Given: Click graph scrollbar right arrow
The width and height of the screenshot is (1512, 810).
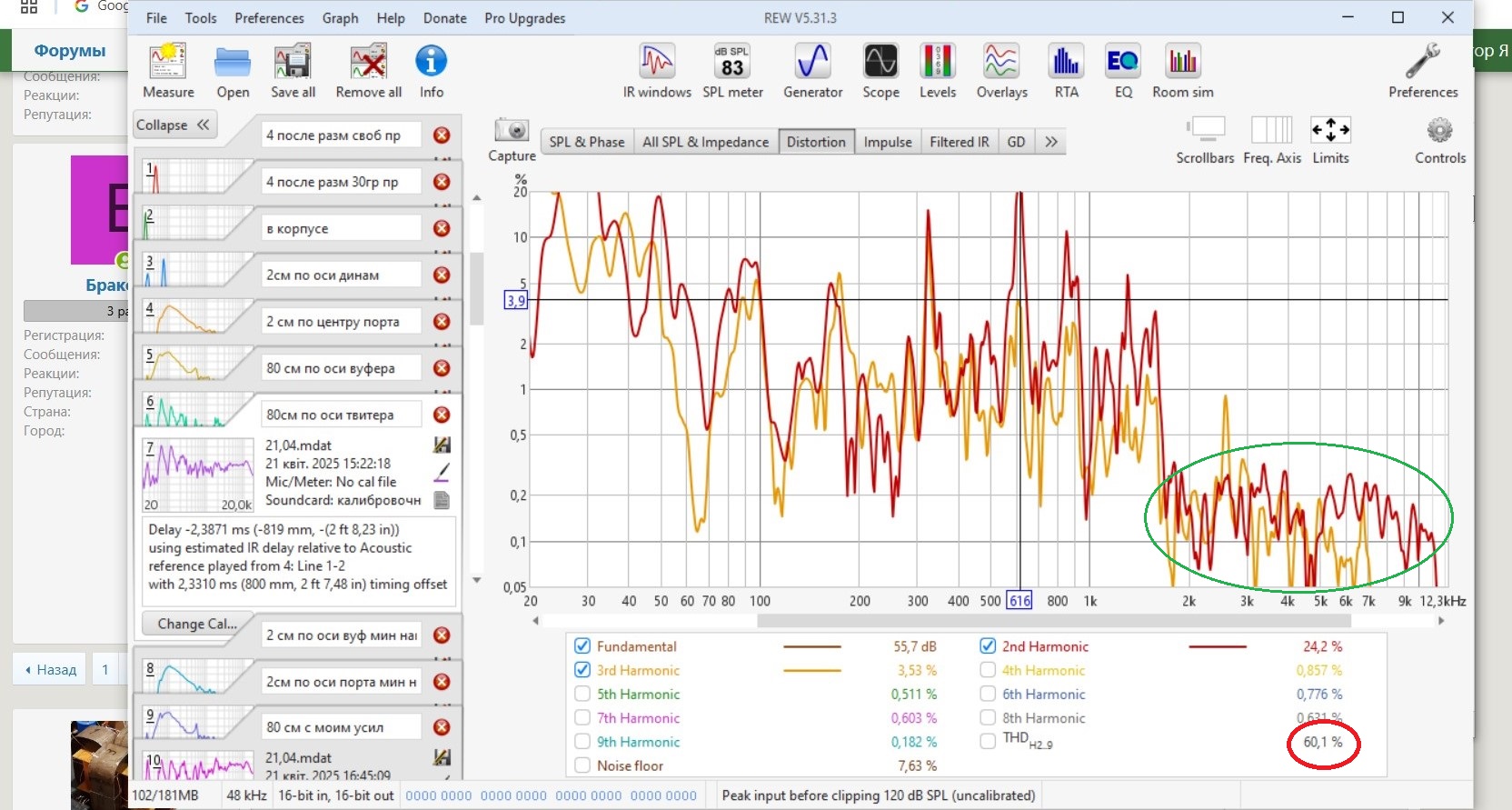Looking at the screenshot, I should 1441,621.
